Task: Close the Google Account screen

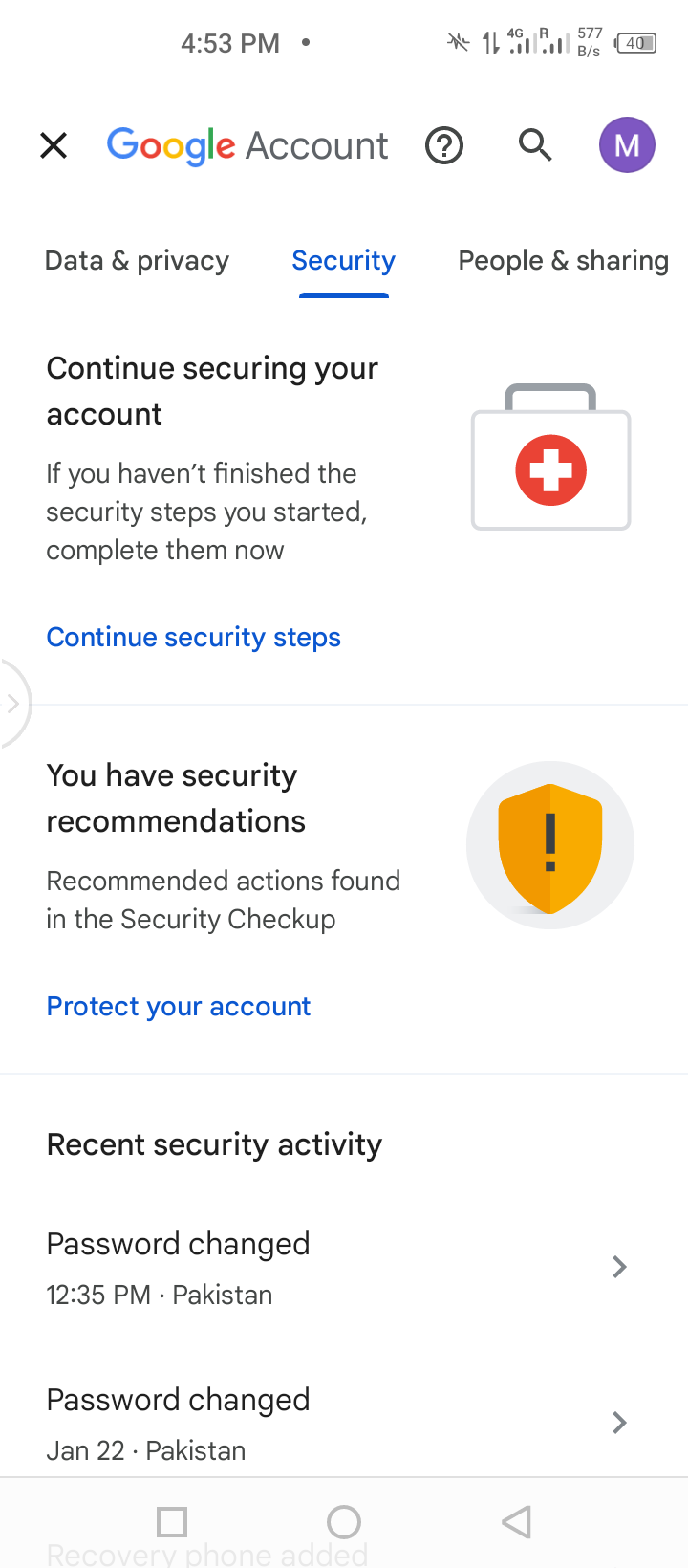Action: pyautogui.click(x=54, y=145)
